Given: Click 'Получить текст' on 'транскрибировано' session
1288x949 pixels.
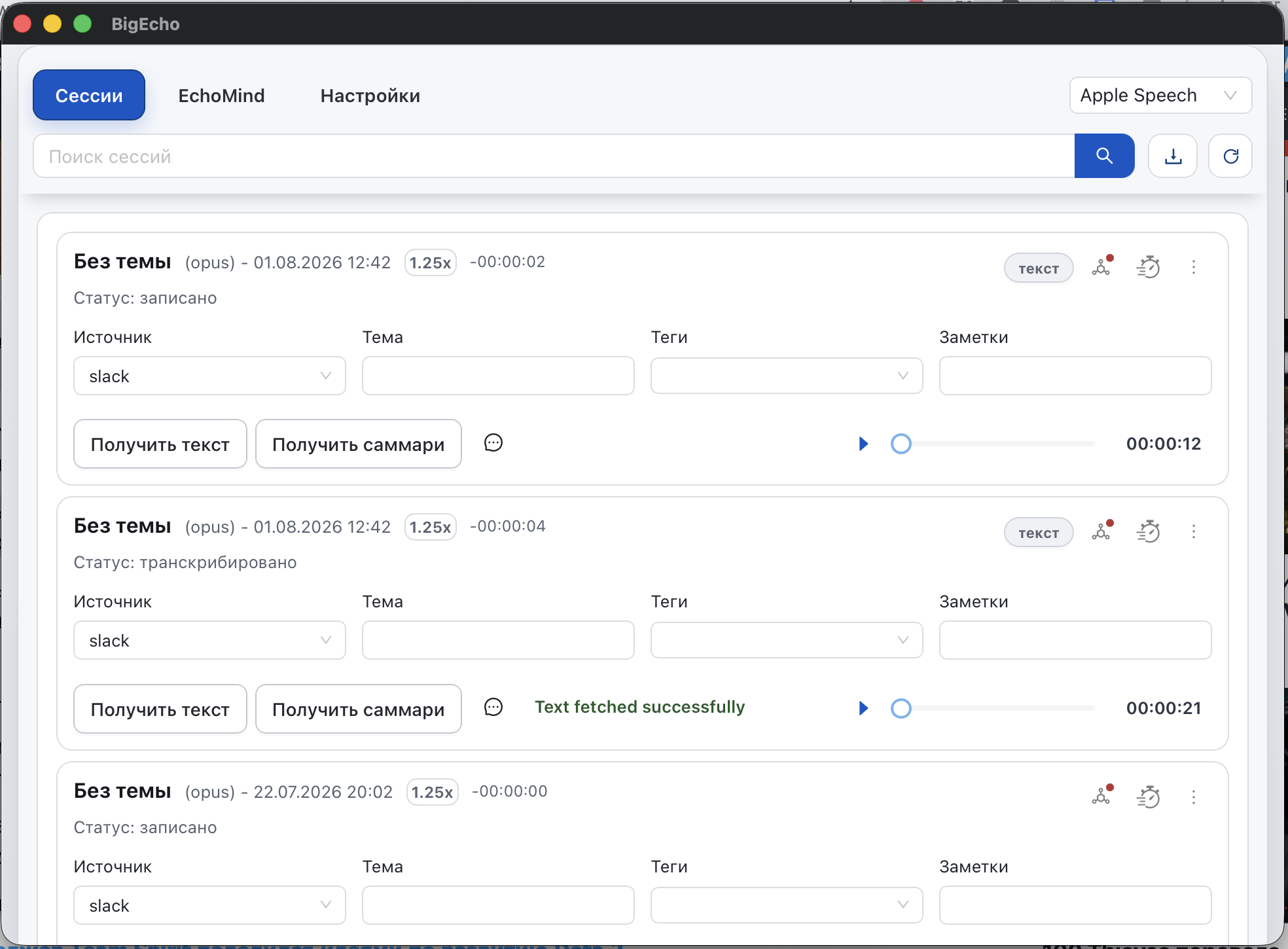Looking at the screenshot, I should 160,709.
